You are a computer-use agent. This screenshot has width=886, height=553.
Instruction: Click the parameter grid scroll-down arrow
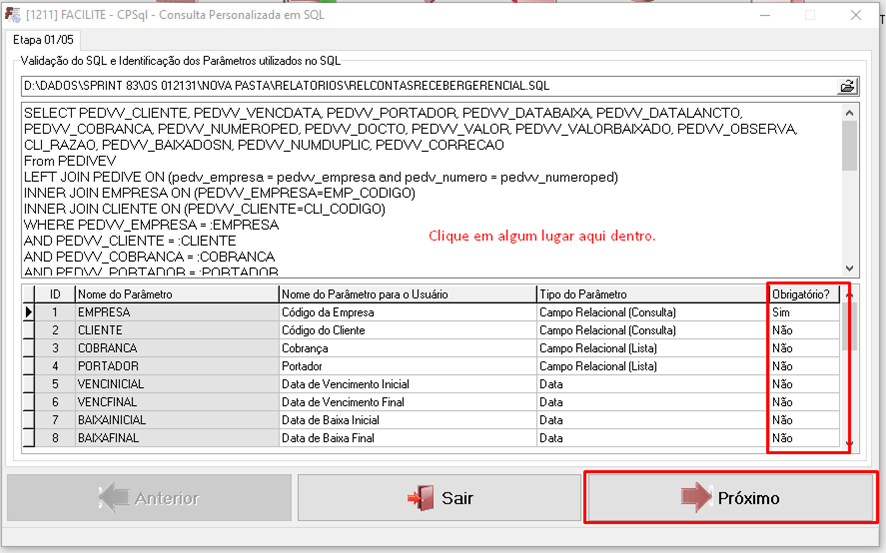[849, 443]
